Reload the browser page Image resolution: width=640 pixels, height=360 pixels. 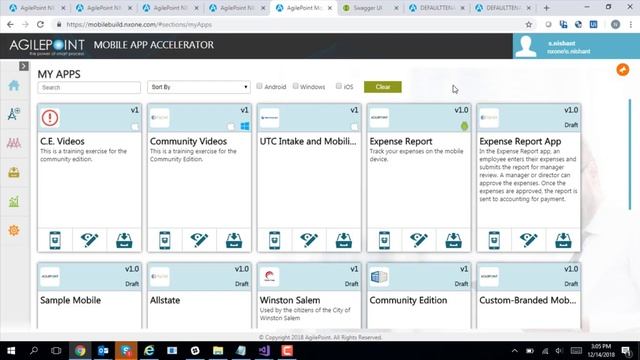tap(40, 24)
